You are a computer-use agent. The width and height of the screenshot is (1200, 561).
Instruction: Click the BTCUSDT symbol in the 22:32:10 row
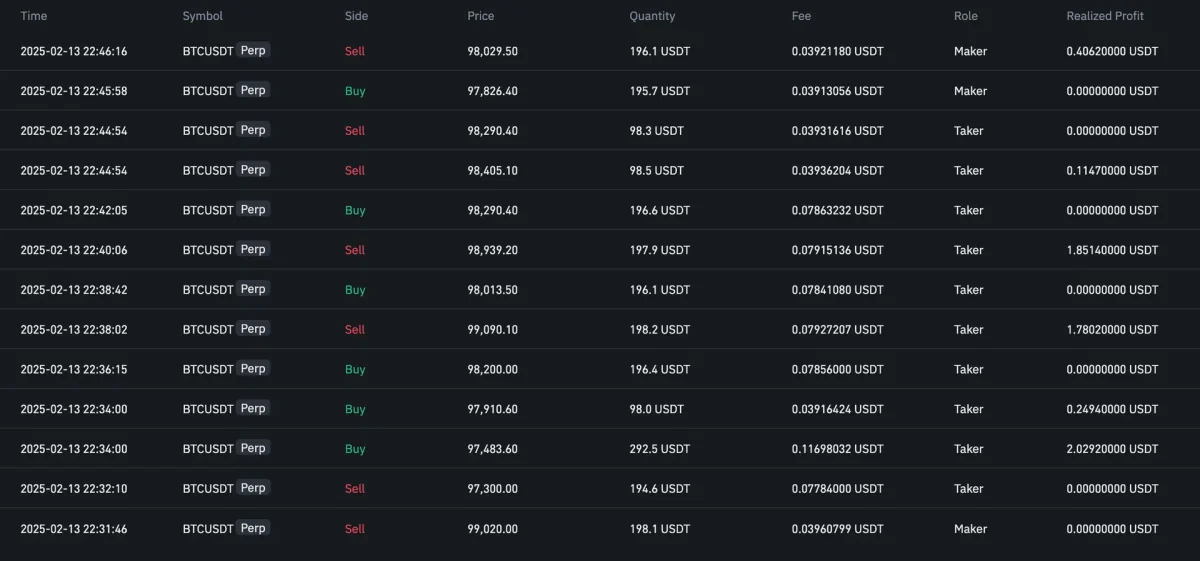tap(208, 489)
